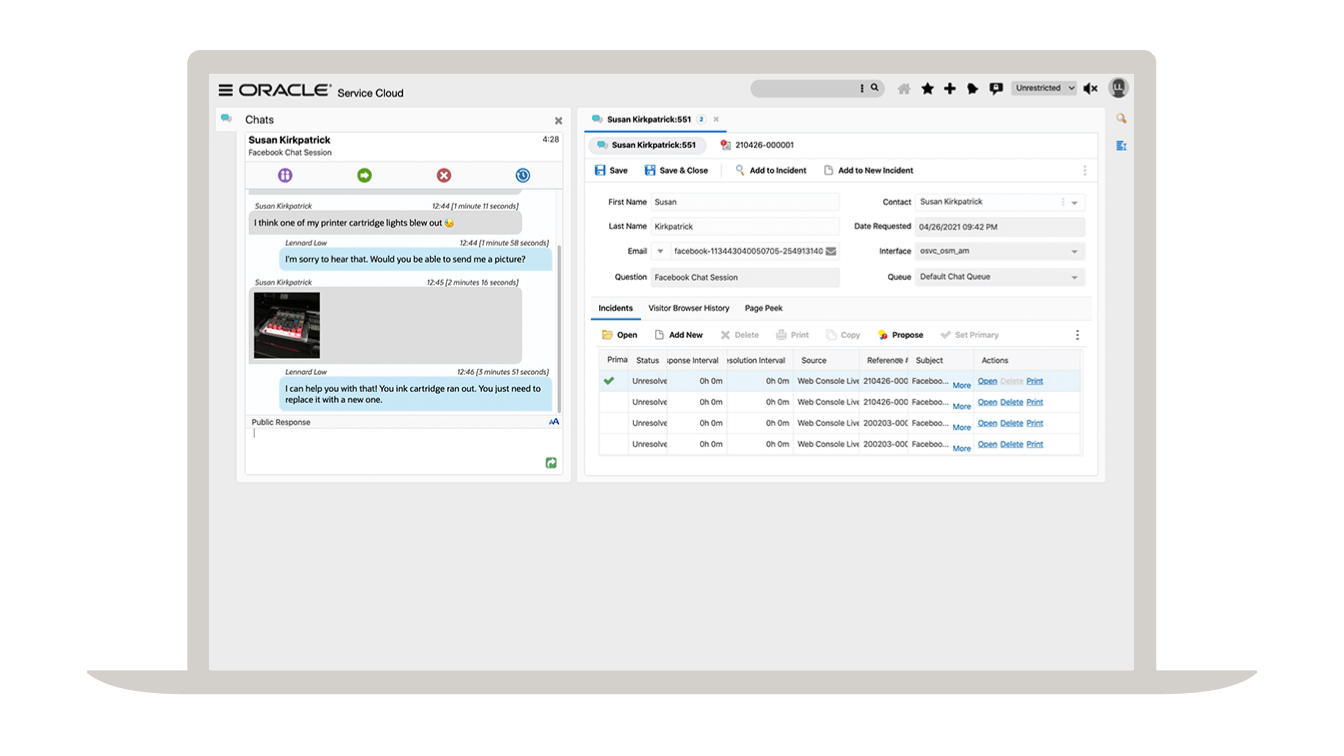Click the Print link in the fourth incident row
This screenshot has width=1344, height=756.
point(1034,444)
